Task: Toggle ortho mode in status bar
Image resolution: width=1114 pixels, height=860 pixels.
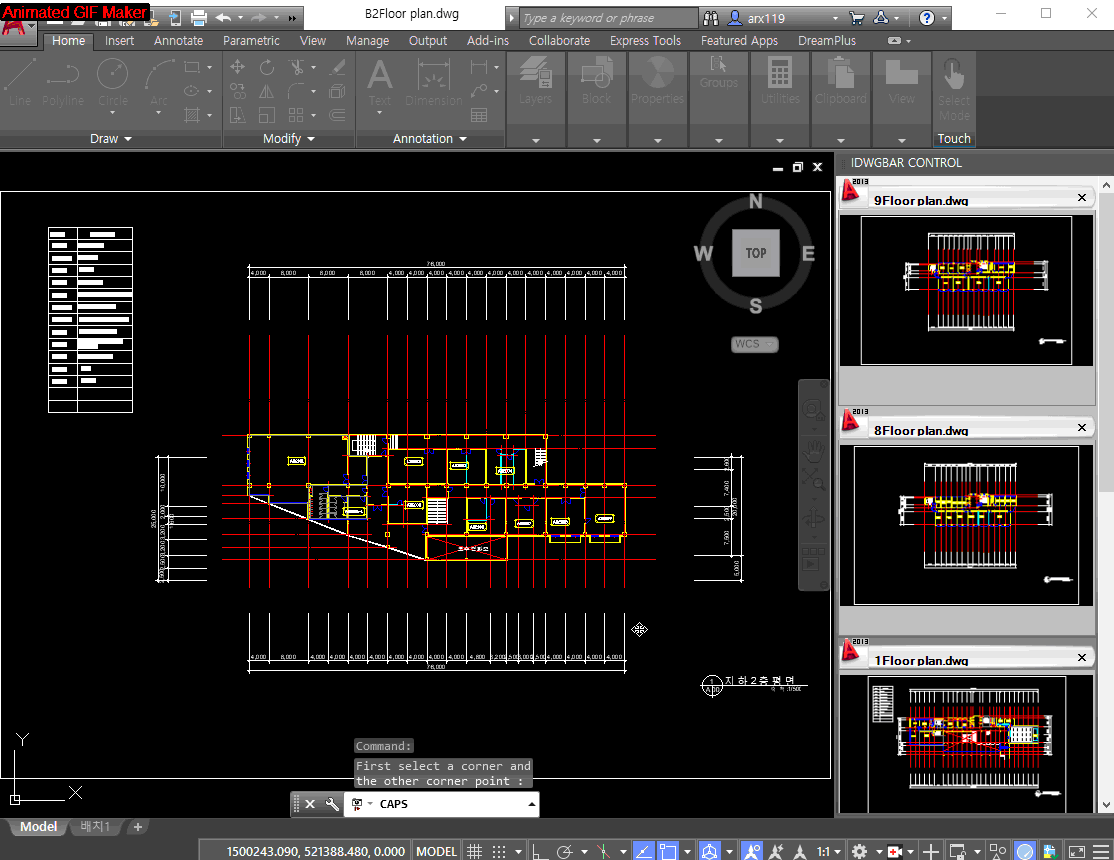Action: (539, 851)
